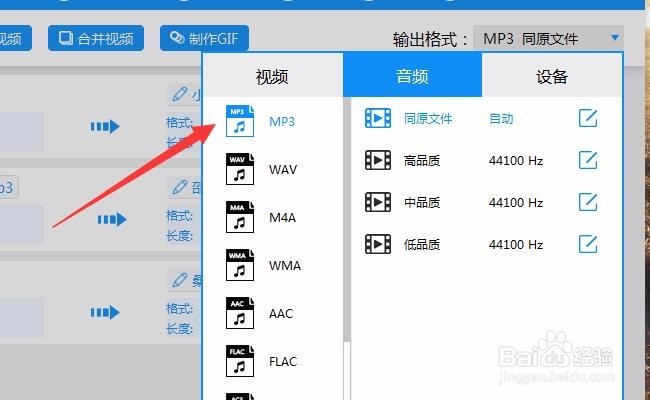
Task: Switch to the 设备 tab
Action: point(552,76)
